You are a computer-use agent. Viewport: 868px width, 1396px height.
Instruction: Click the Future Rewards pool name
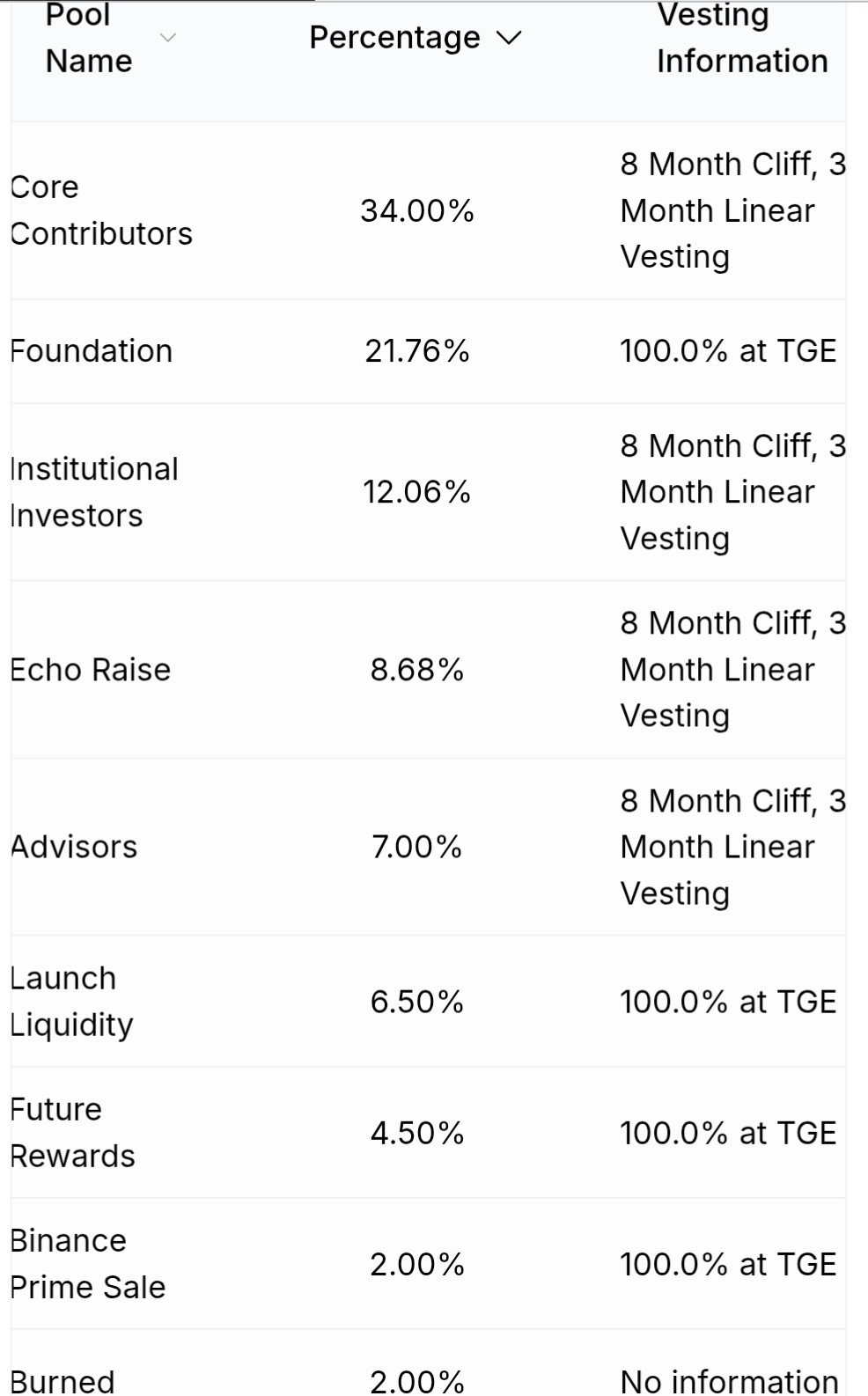(72, 1133)
